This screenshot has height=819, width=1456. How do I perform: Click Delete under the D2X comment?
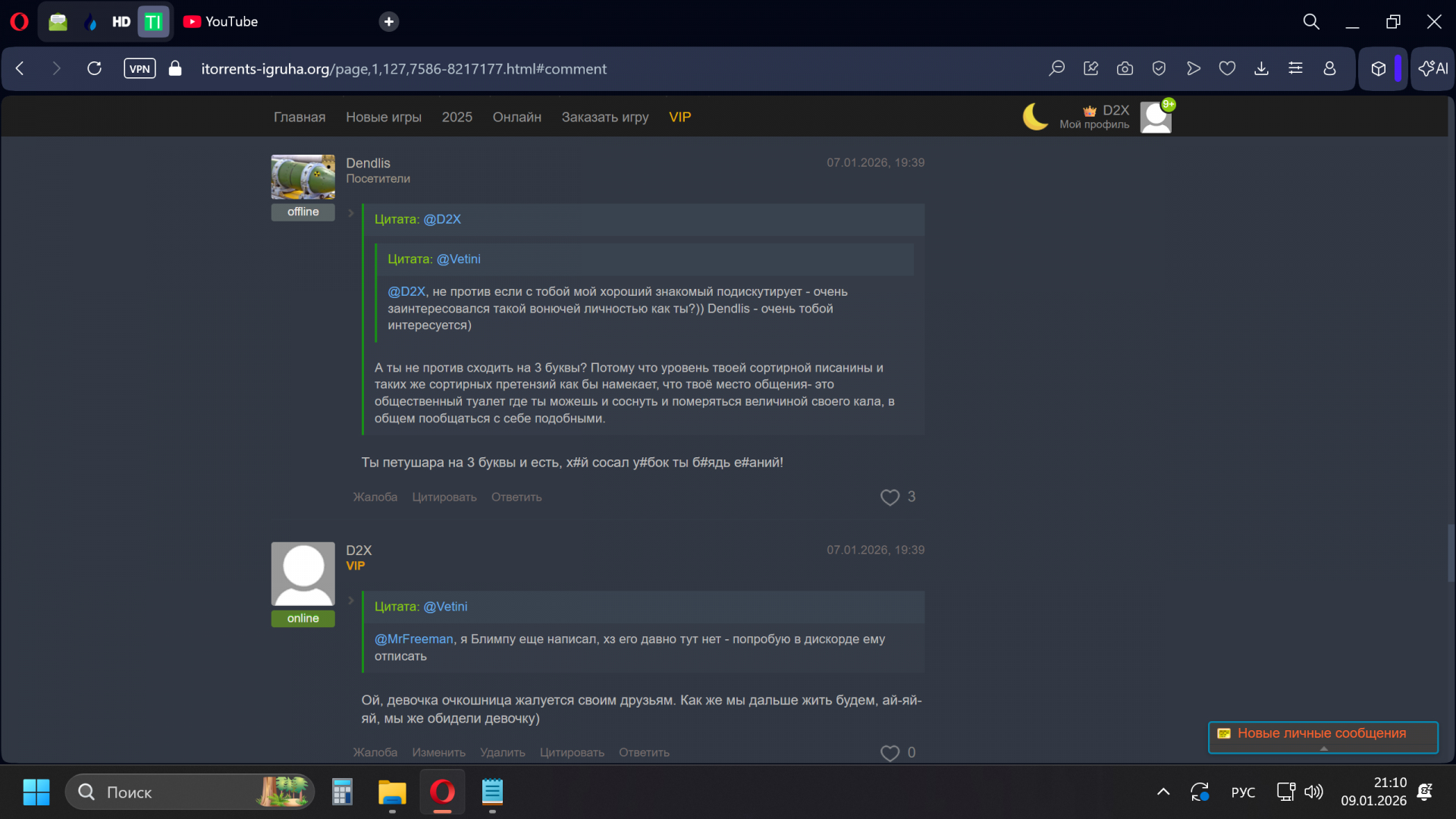coord(502,752)
